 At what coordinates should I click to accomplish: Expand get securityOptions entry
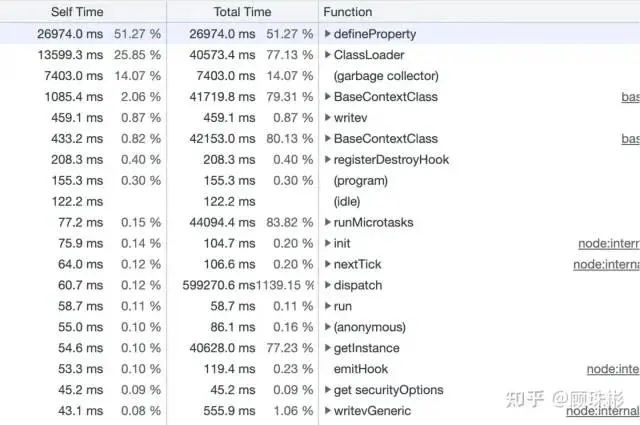[x=328, y=391]
